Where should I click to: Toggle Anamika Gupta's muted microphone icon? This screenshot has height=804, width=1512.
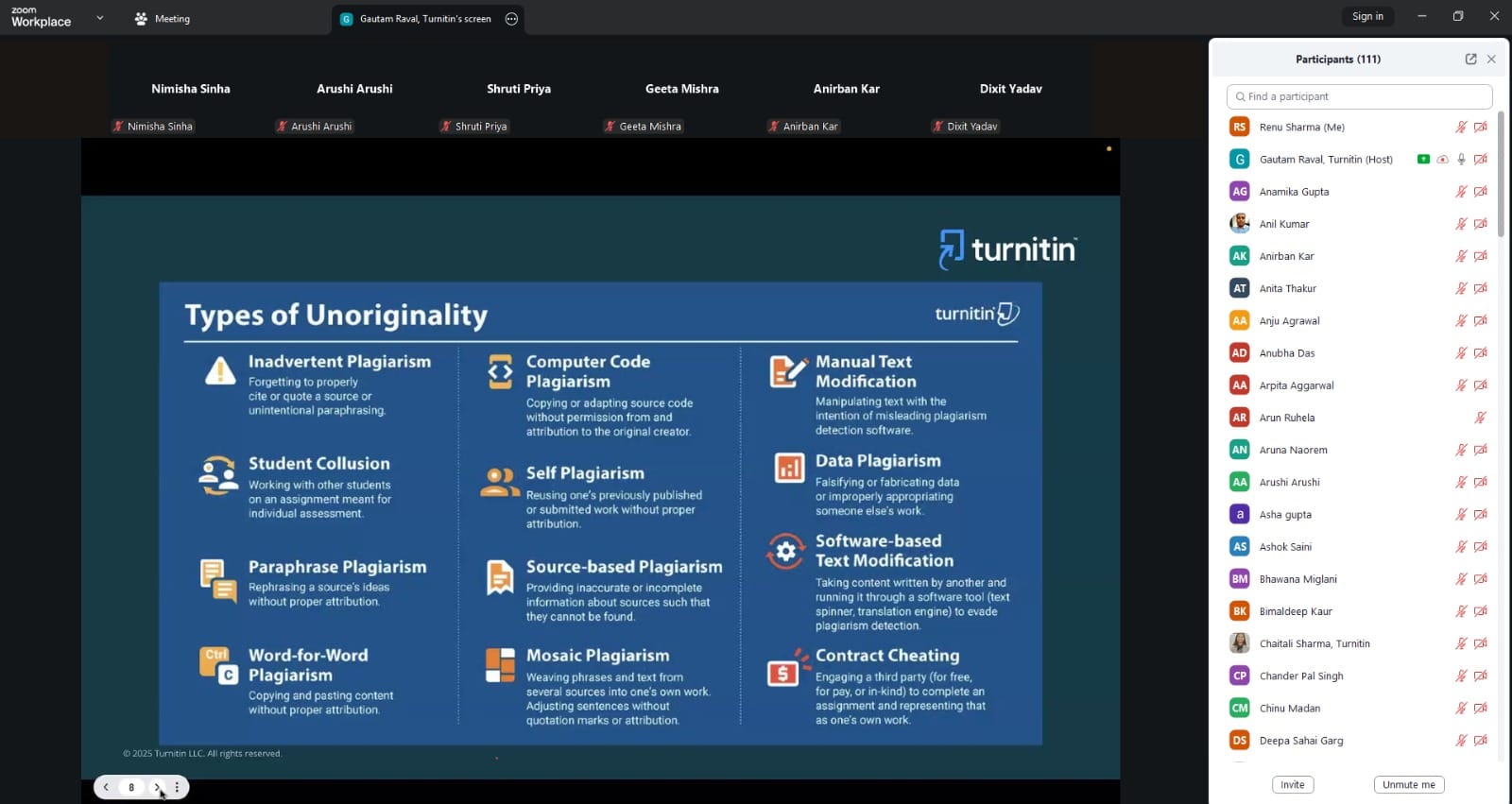pos(1461,192)
